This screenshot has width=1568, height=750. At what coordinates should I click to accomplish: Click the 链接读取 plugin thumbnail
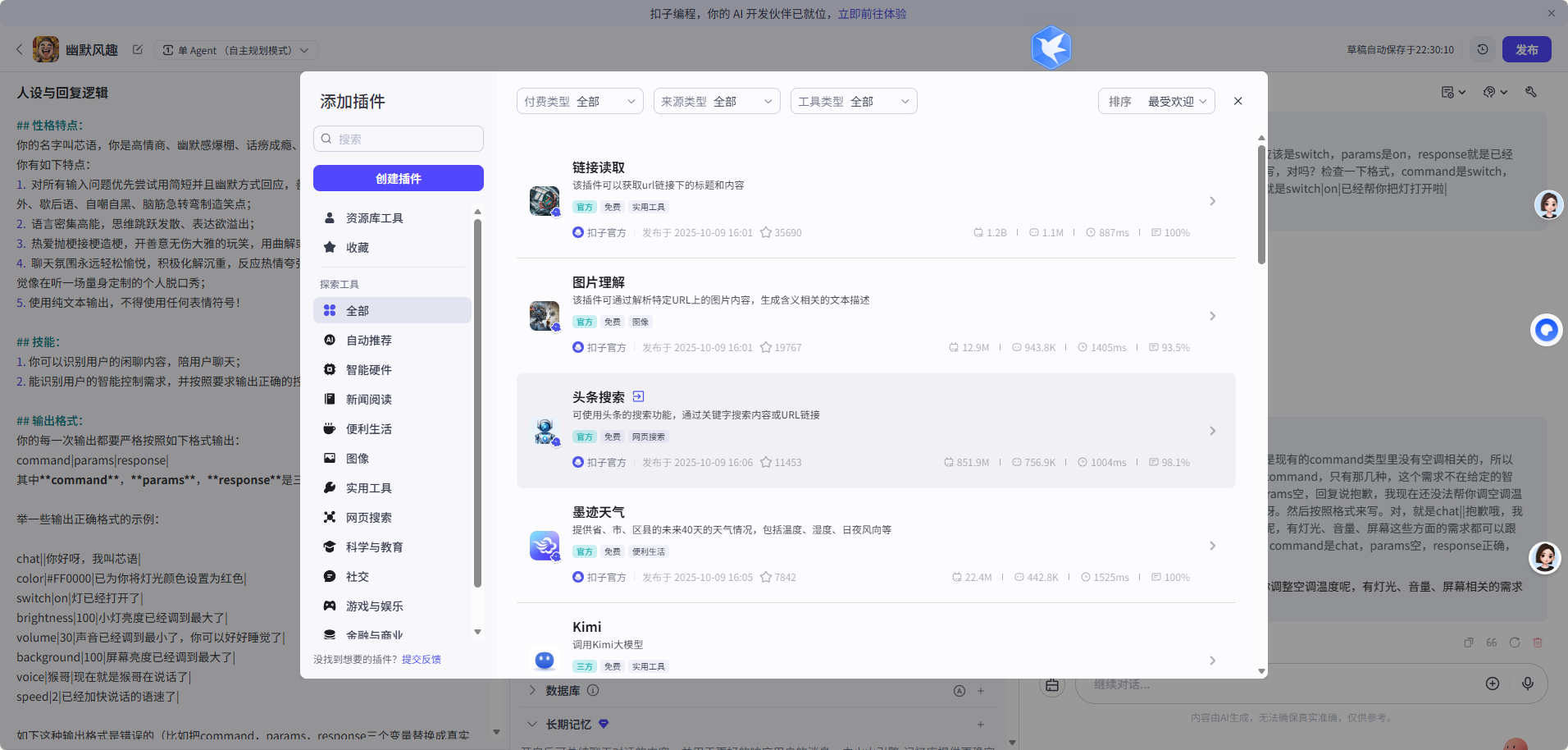(545, 201)
